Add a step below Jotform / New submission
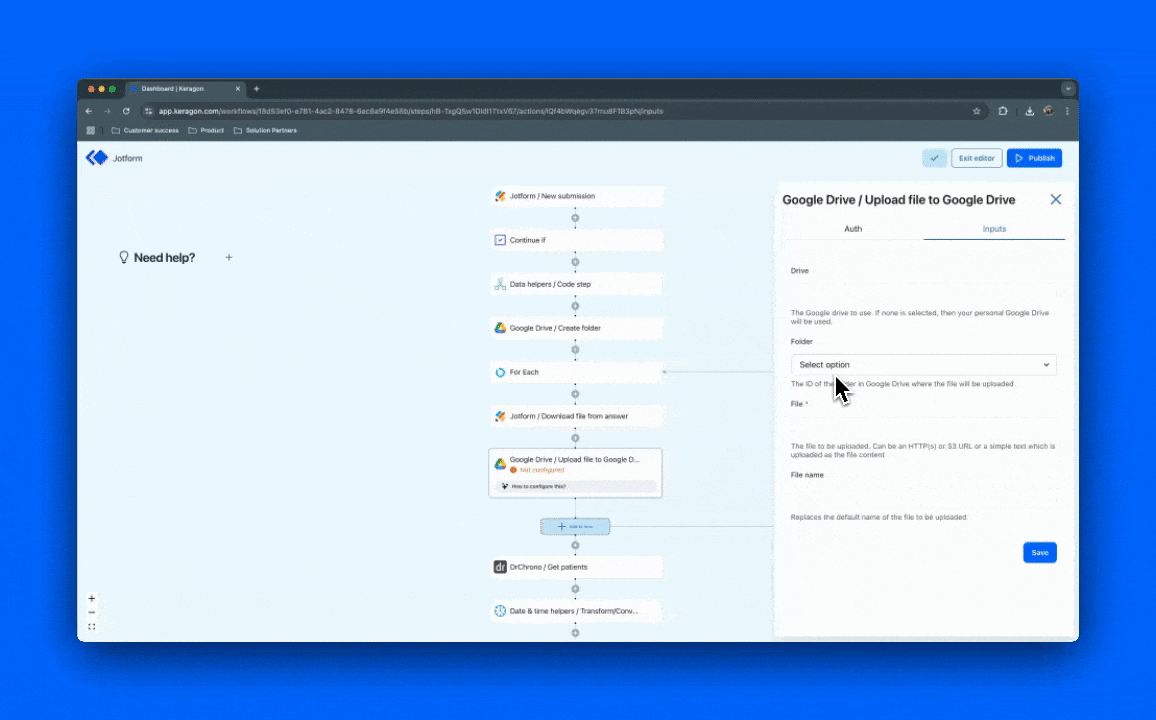 [575, 218]
